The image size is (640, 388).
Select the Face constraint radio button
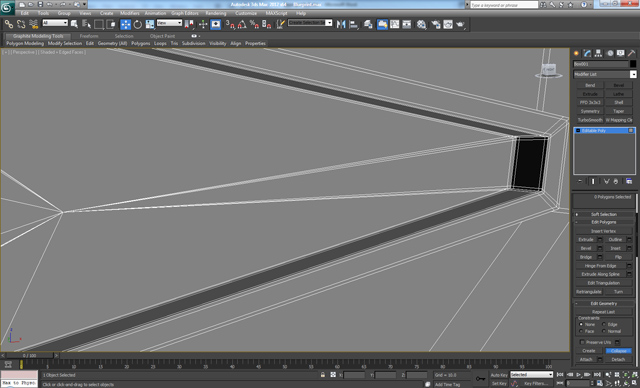581,331
